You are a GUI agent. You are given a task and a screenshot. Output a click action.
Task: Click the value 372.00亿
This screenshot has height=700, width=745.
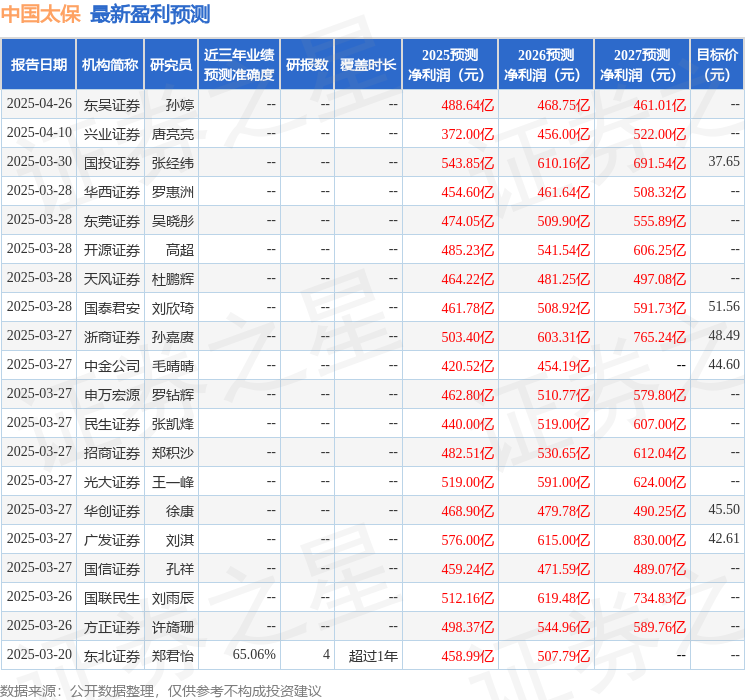pyautogui.click(x=468, y=134)
